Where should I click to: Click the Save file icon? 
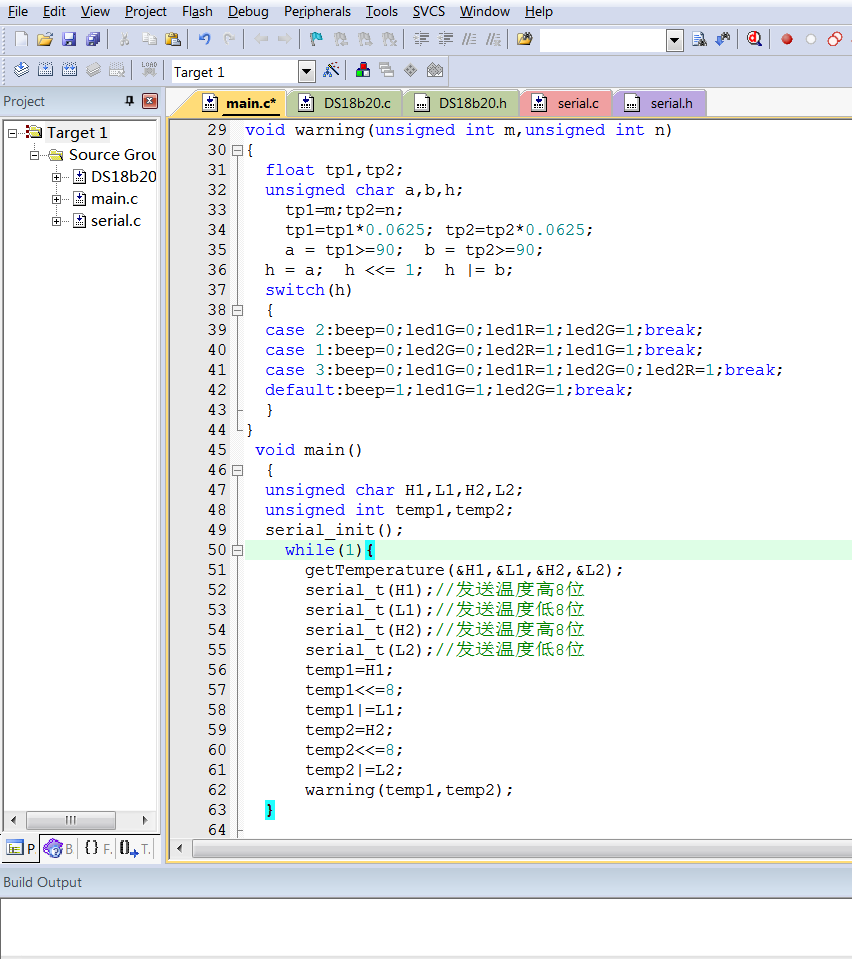point(69,39)
